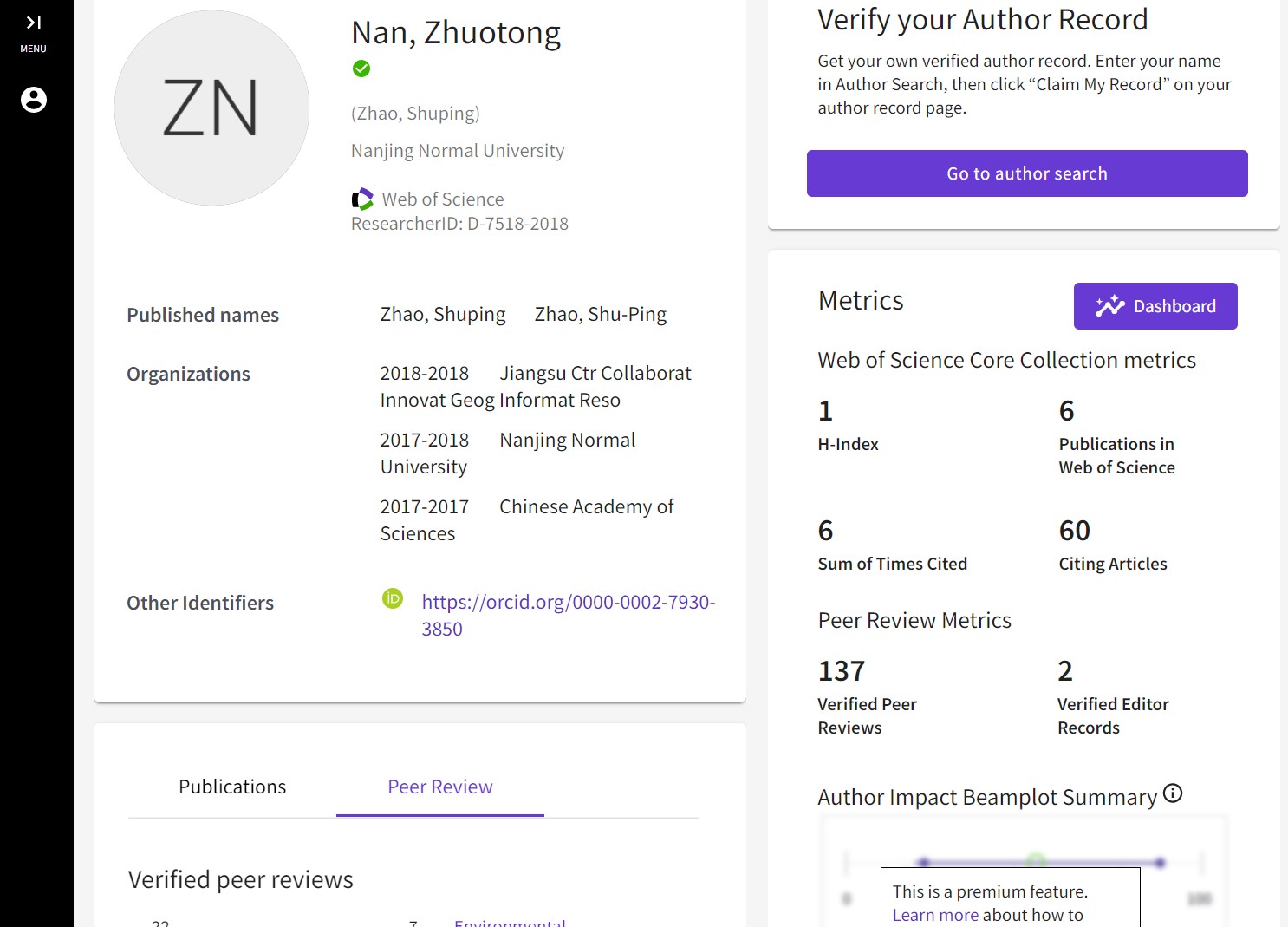This screenshot has width=1288, height=927.
Task: Click the Publications in Web of Science count
Action: (x=1066, y=411)
